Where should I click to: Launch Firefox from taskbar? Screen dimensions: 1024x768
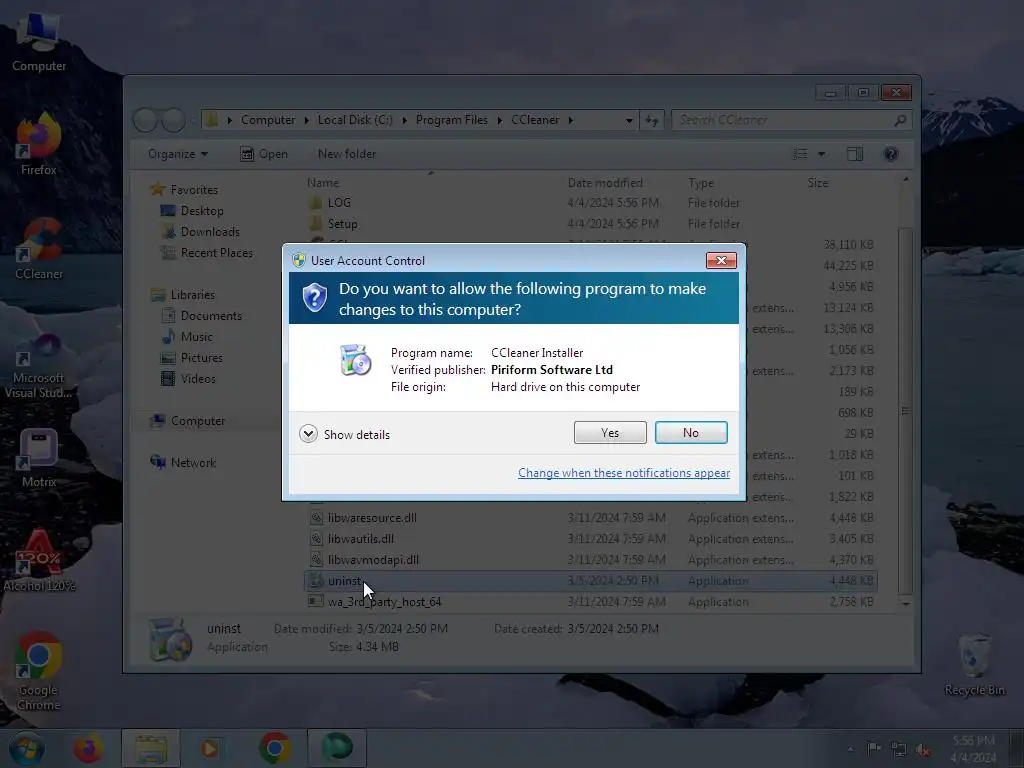pyautogui.click(x=88, y=748)
